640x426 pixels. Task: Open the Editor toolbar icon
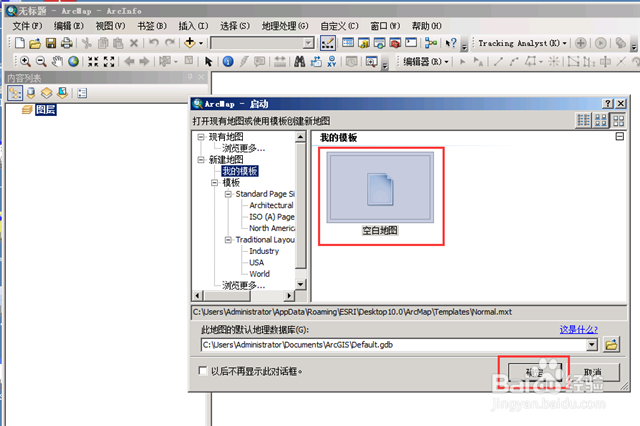(x=328, y=43)
